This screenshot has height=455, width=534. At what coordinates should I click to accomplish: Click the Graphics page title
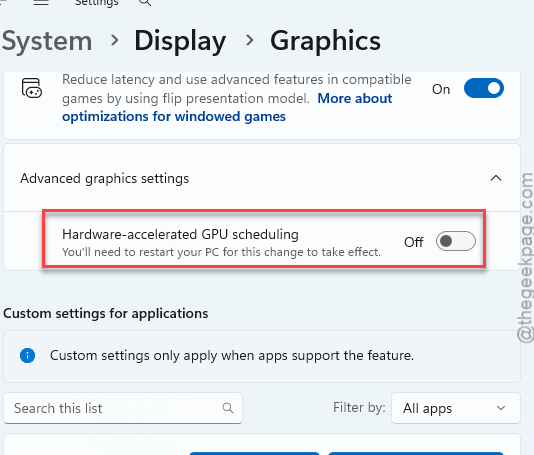click(325, 41)
